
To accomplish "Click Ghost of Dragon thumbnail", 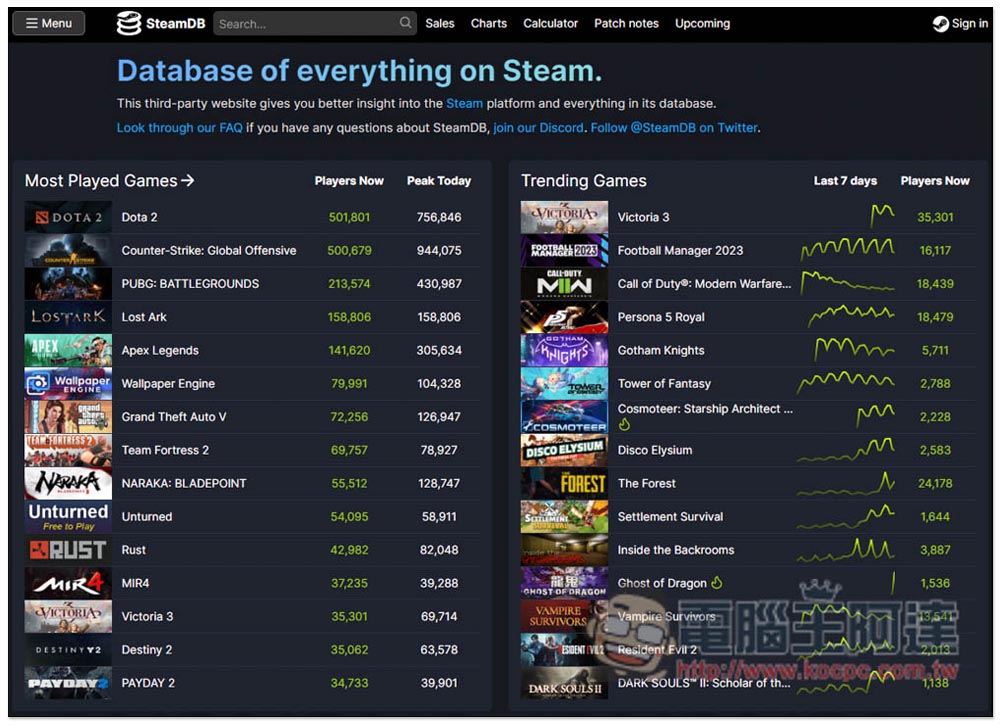I will point(564,583).
